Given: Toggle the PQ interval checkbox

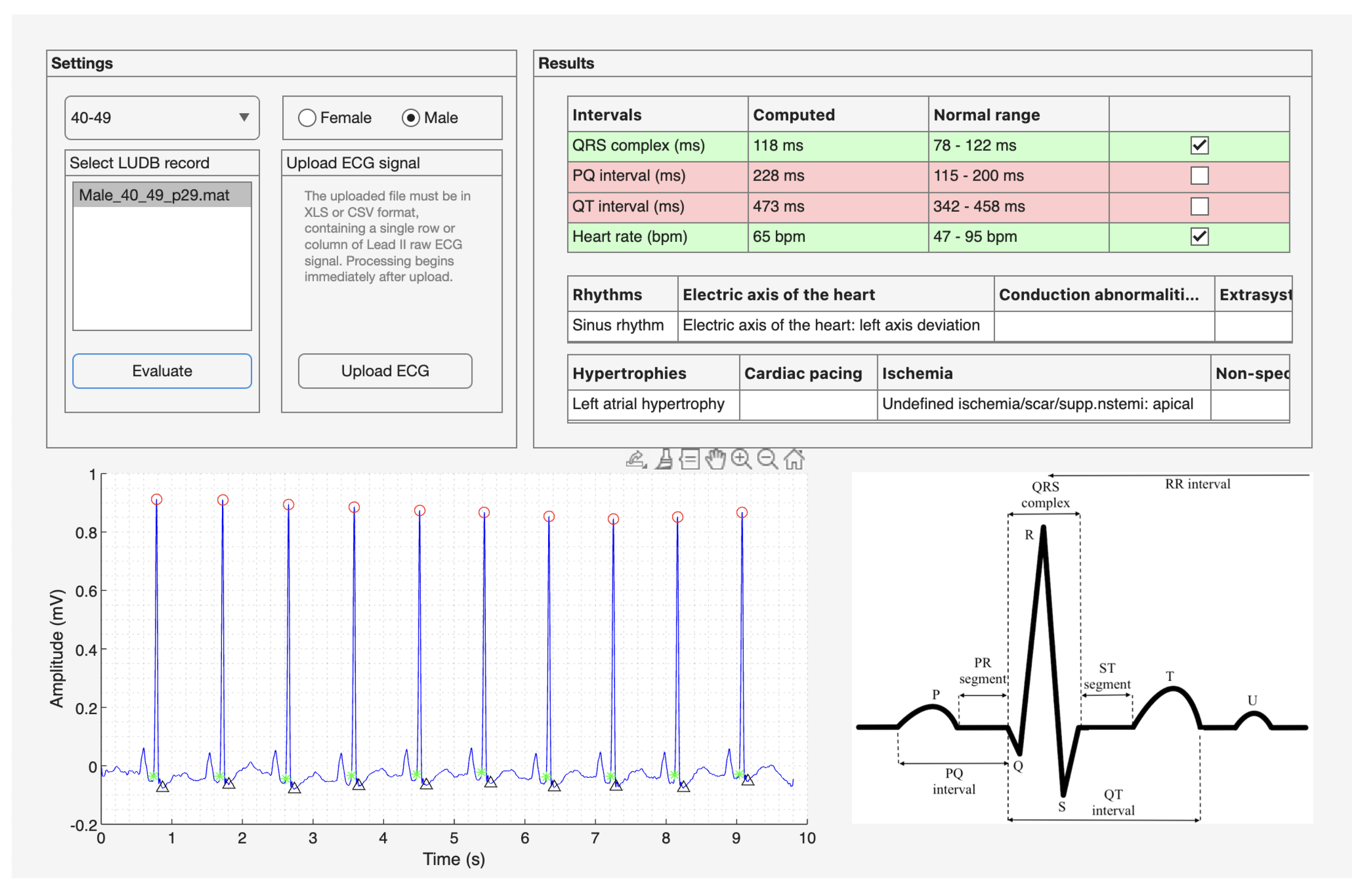Looking at the screenshot, I should point(1199,176).
